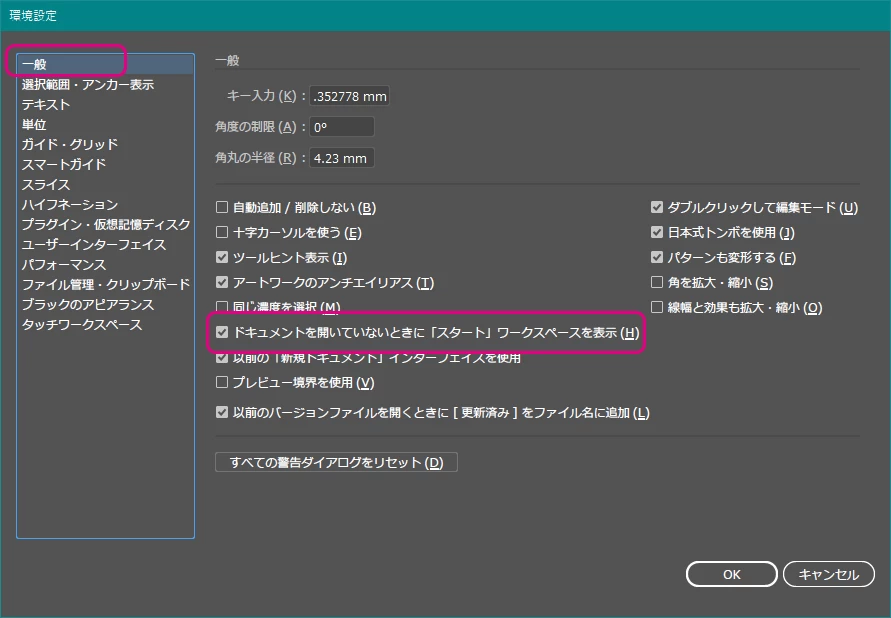The width and height of the screenshot is (891, 618).
Task: Toggle パターンも変形する checkbox
Action: point(657,257)
